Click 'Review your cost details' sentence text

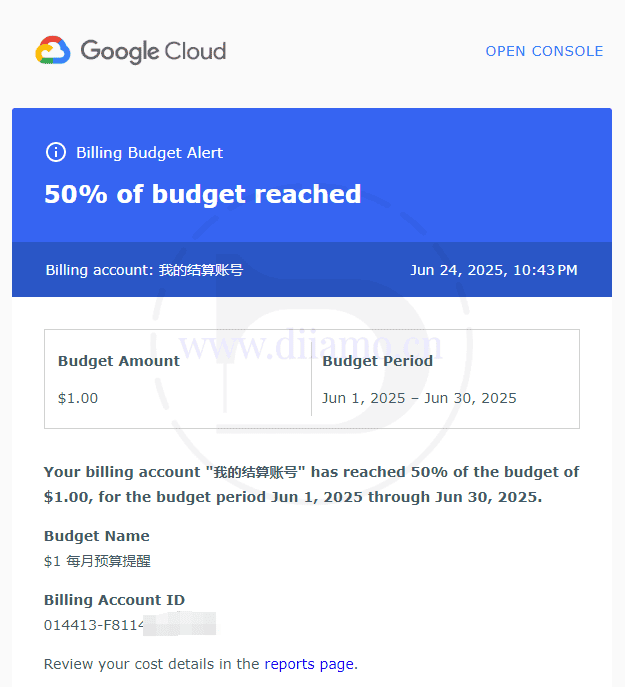[150, 664]
